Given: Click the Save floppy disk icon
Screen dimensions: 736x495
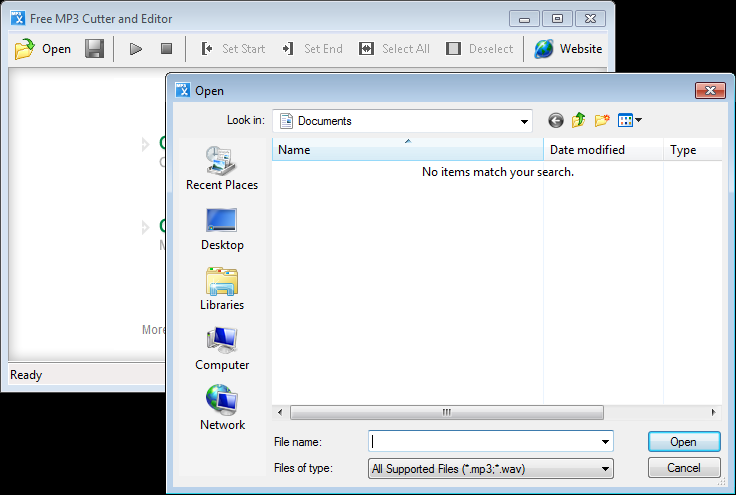Looking at the screenshot, I should click(x=94, y=49).
